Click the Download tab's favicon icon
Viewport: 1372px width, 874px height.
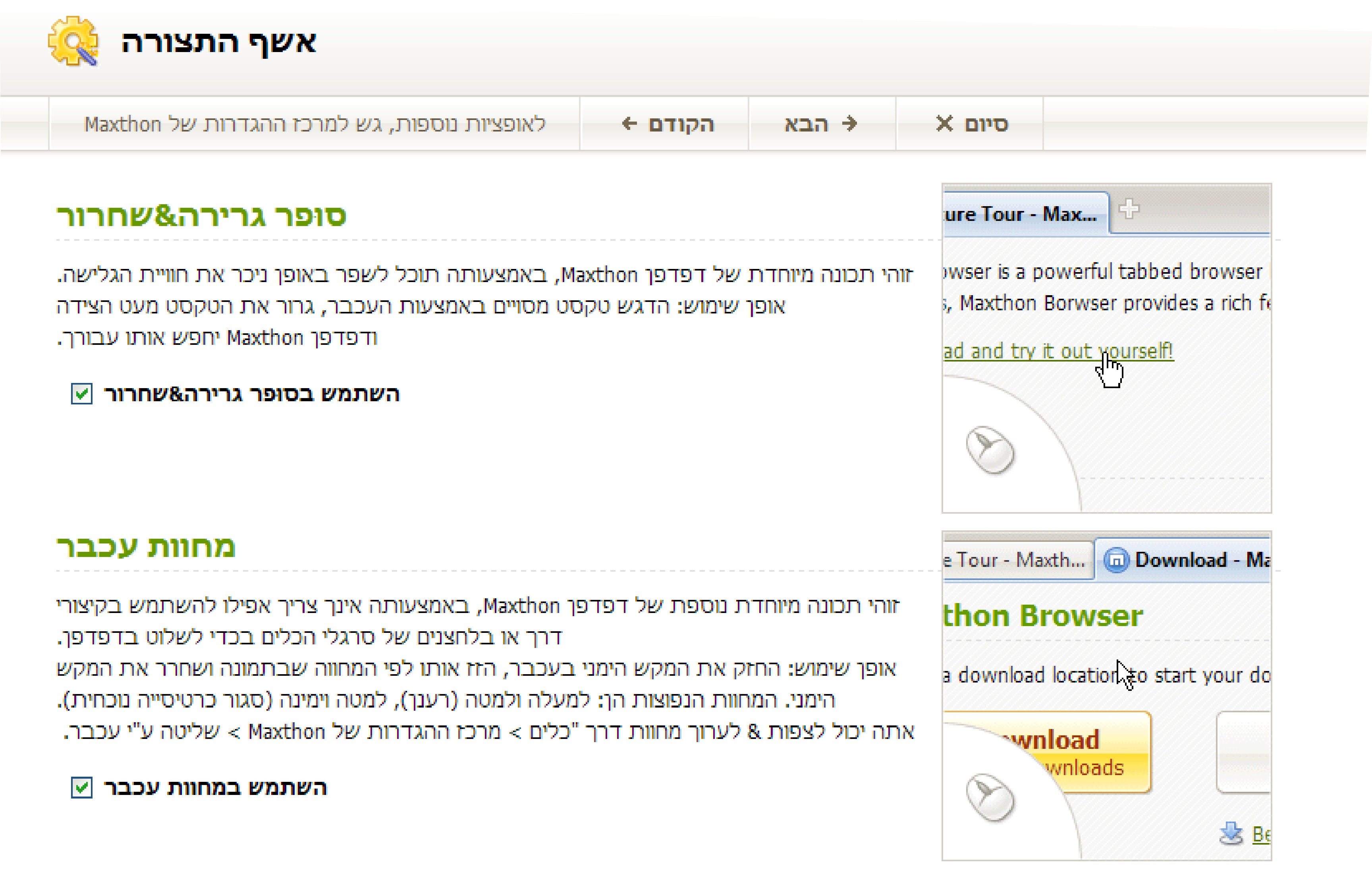pyautogui.click(x=1116, y=560)
